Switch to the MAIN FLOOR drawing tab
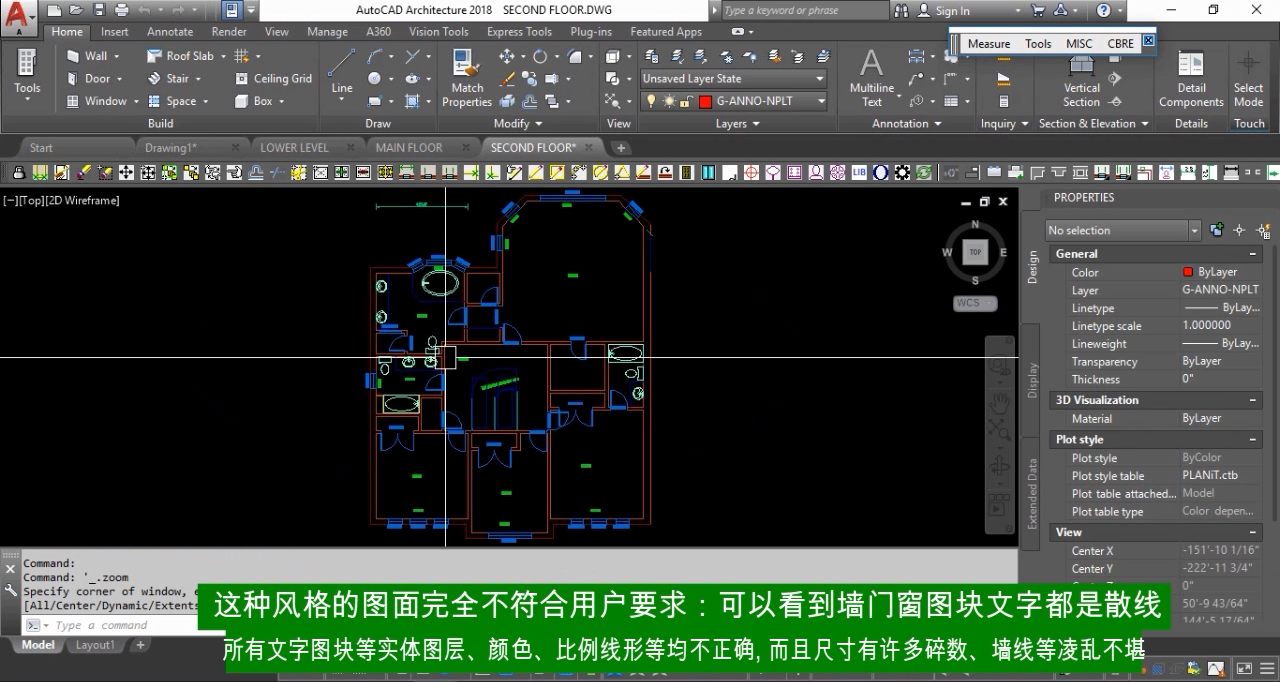The width and height of the screenshot is (1280, 682). click(x=409, y=148)
